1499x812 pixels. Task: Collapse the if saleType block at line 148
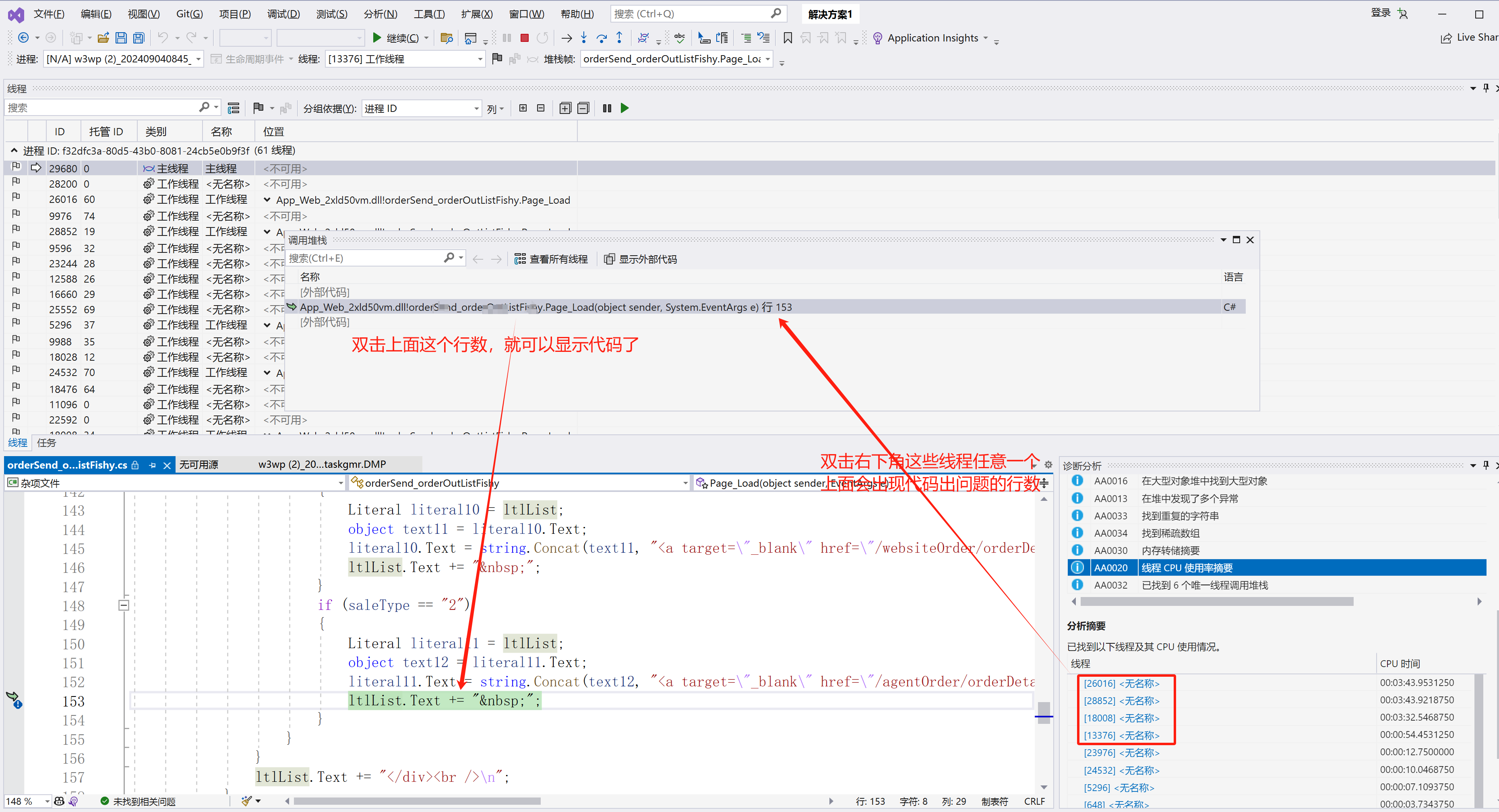(123, 605)
